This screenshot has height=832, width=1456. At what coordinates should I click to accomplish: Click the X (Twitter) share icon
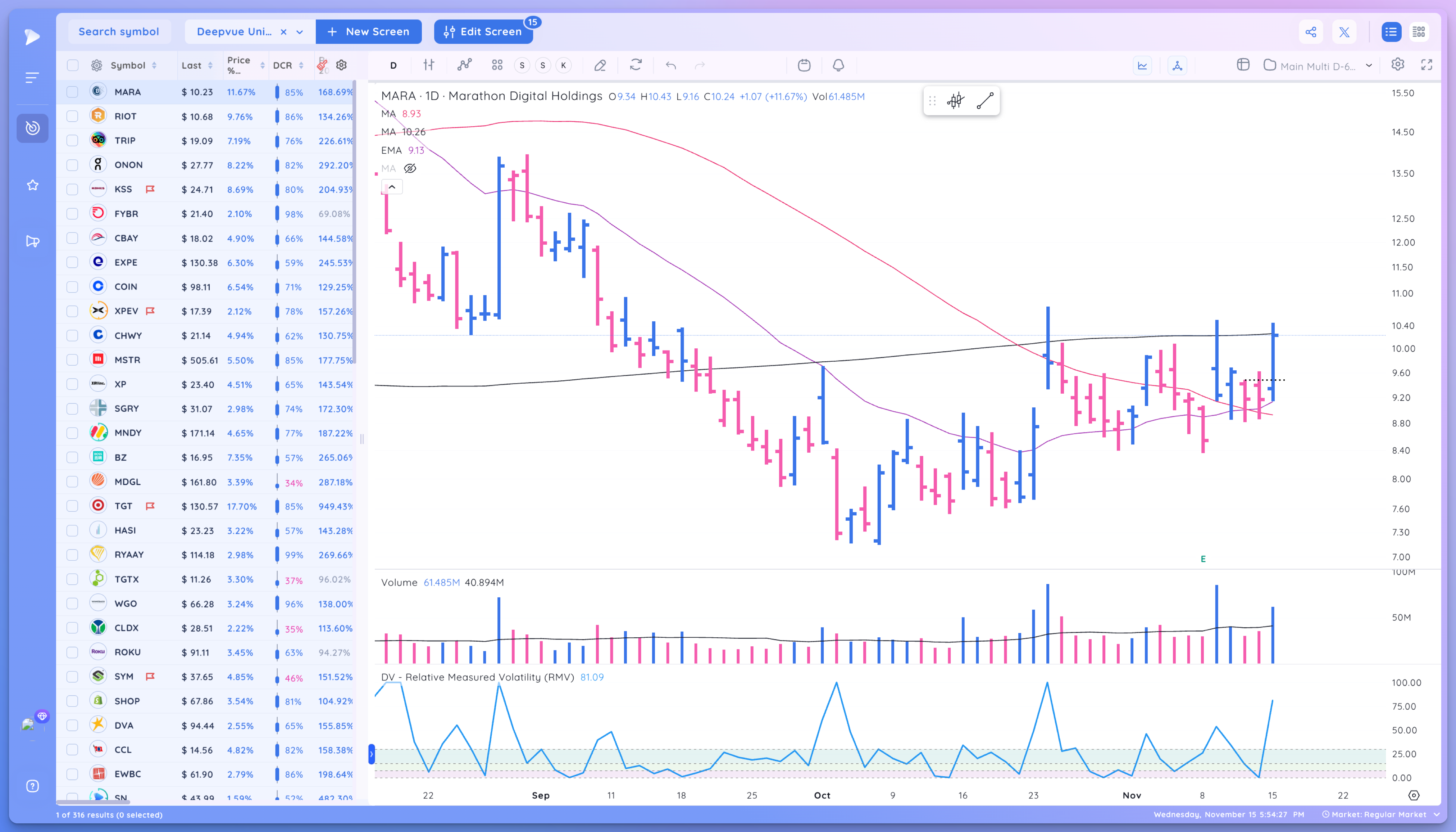1344,31
